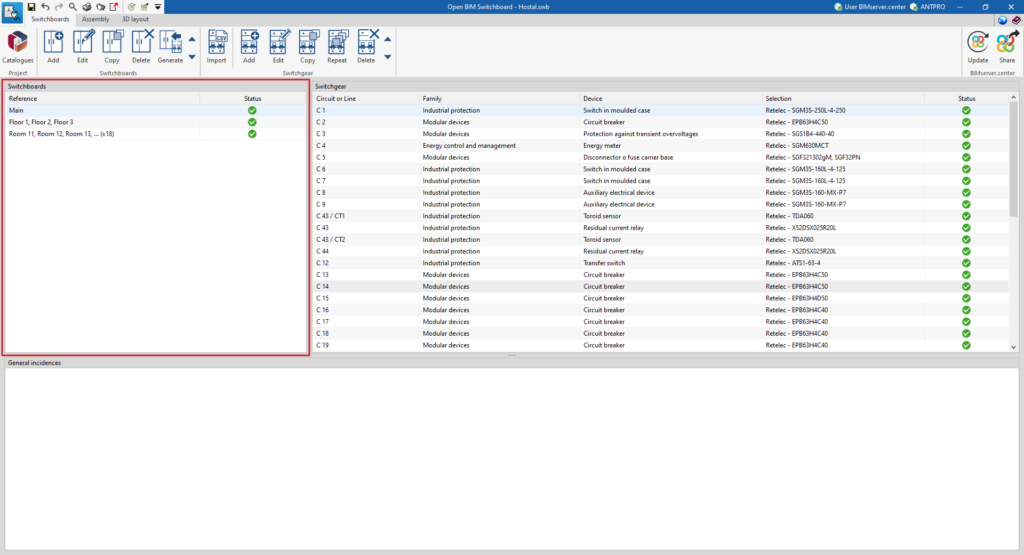Open the purple help book icon
This screenshot has width=1024, height=555.
(1016, 20)
